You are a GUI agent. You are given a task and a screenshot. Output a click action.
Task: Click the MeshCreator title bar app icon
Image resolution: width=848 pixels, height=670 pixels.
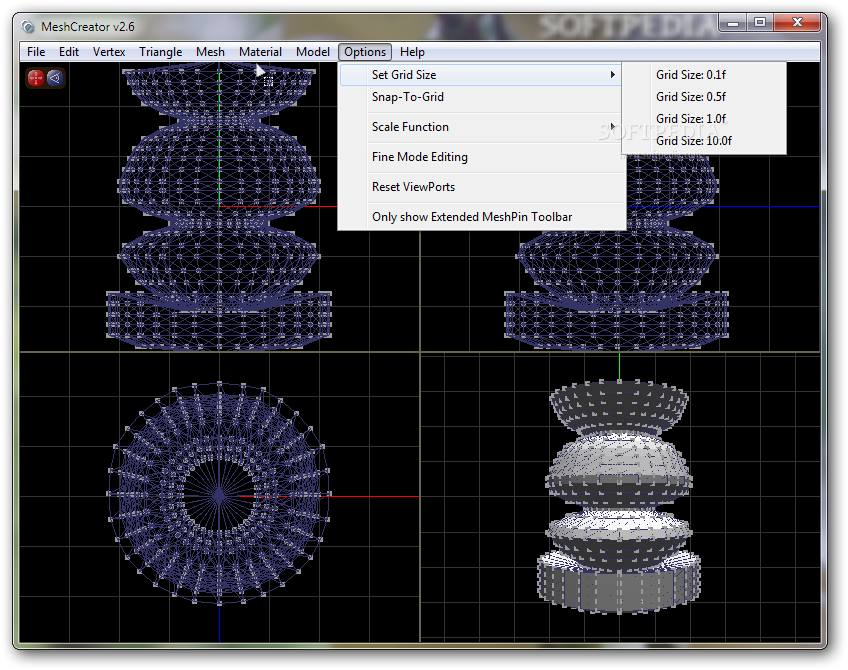pos(28,26)
